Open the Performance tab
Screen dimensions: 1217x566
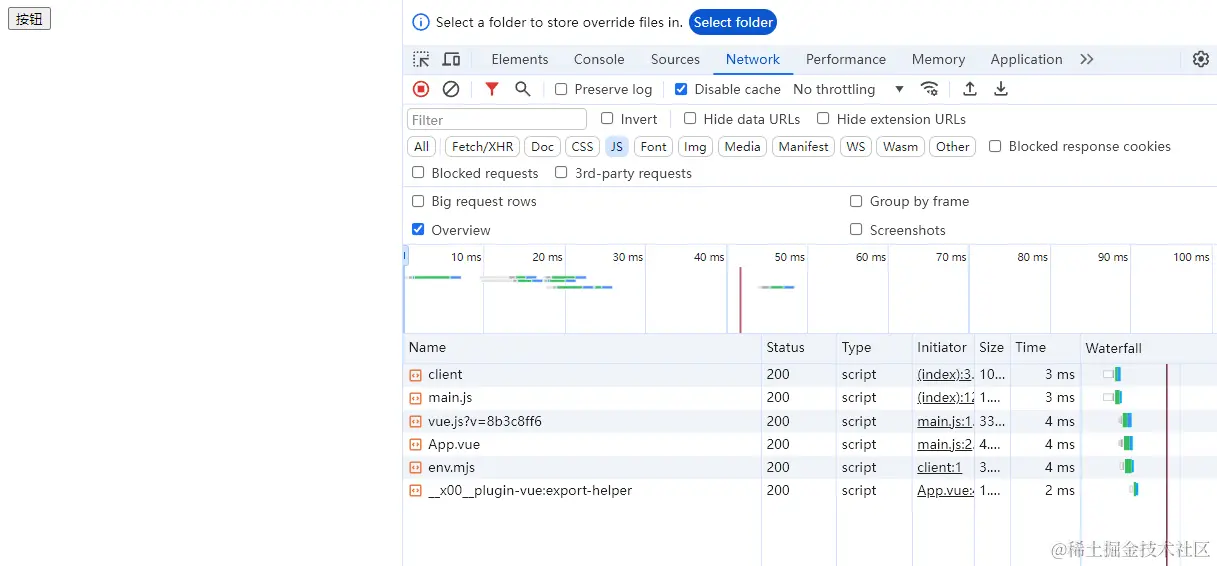(846, 59)
